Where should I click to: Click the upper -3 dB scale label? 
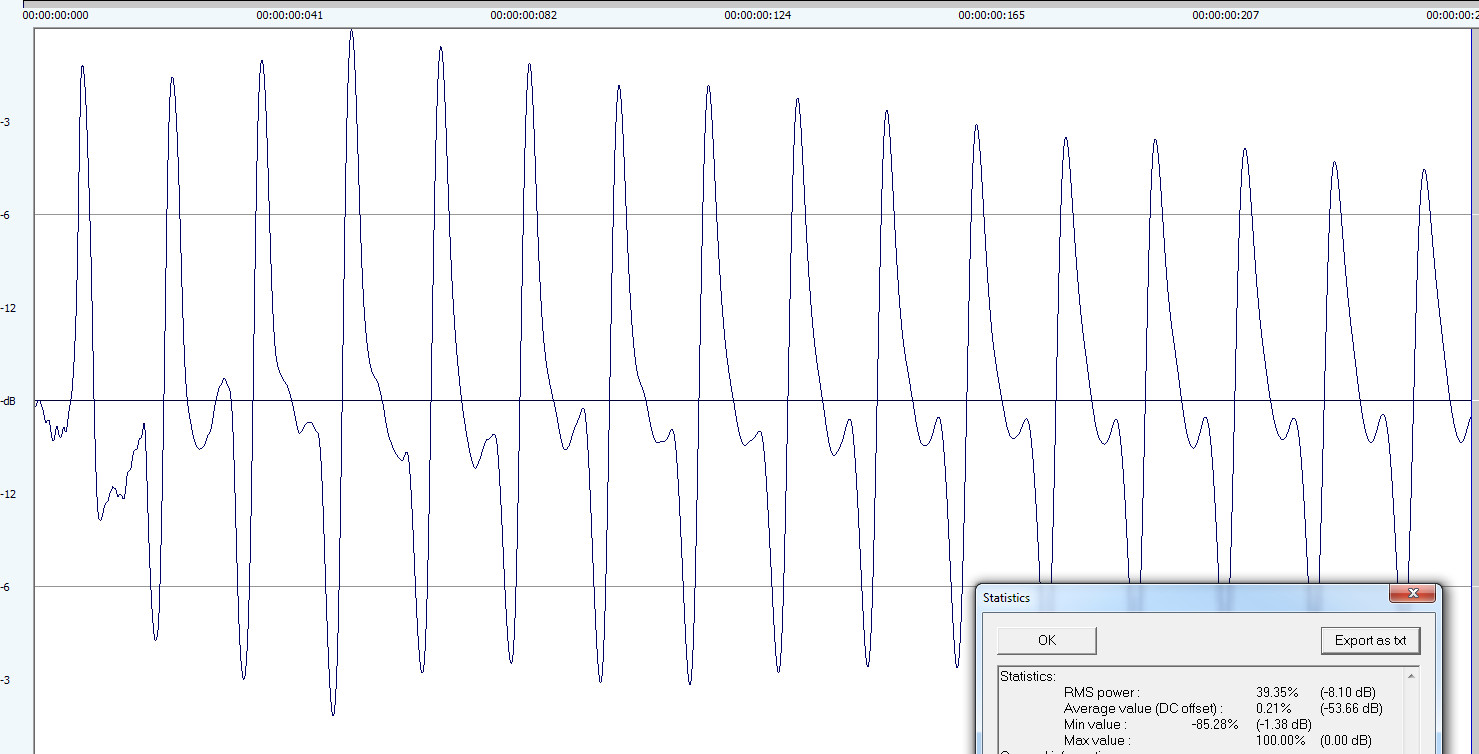[x=7, y=122]
